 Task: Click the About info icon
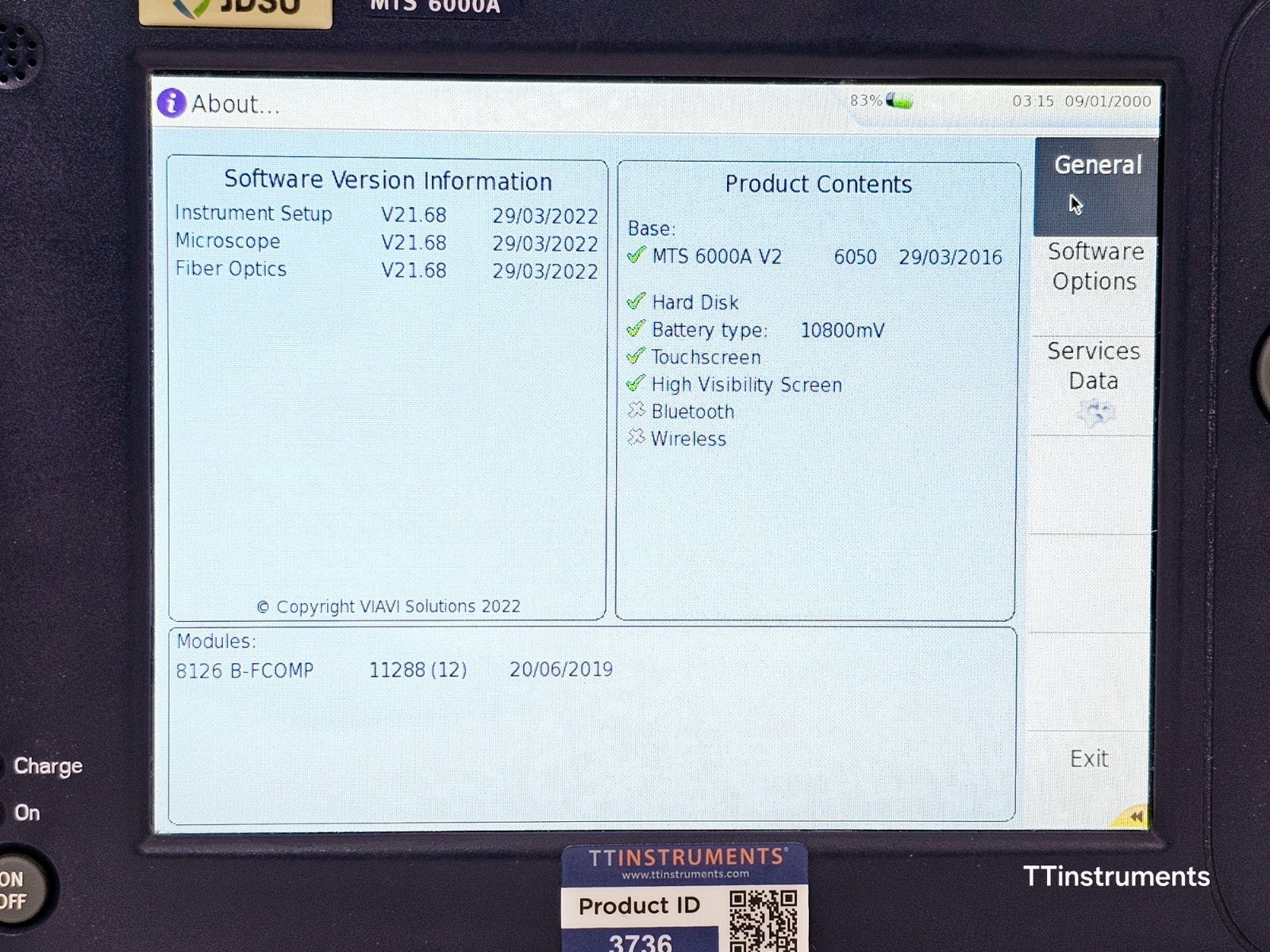pyautogui.click(x=171, y=103)
